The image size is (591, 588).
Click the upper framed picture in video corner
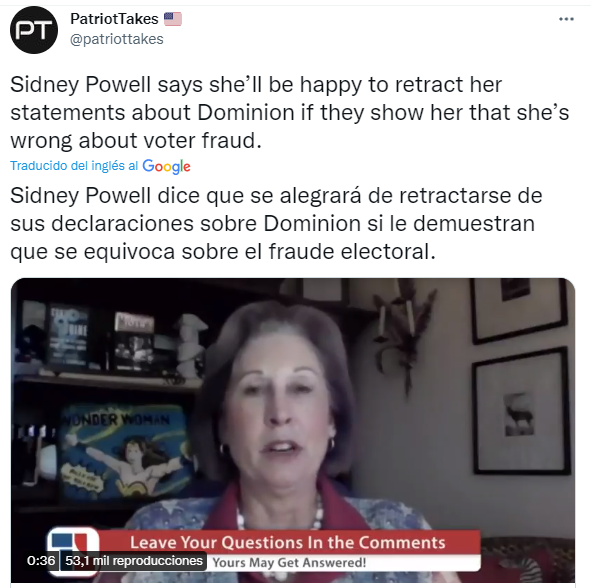(518, 309)
